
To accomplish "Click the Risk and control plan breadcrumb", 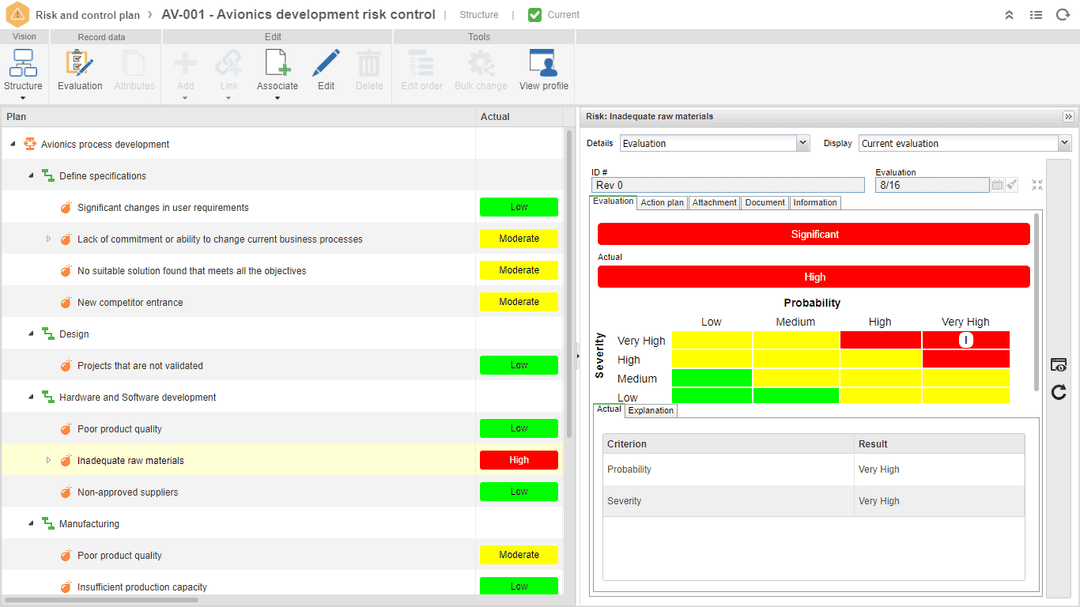I will pyautogui.click(x=88, y=15).
